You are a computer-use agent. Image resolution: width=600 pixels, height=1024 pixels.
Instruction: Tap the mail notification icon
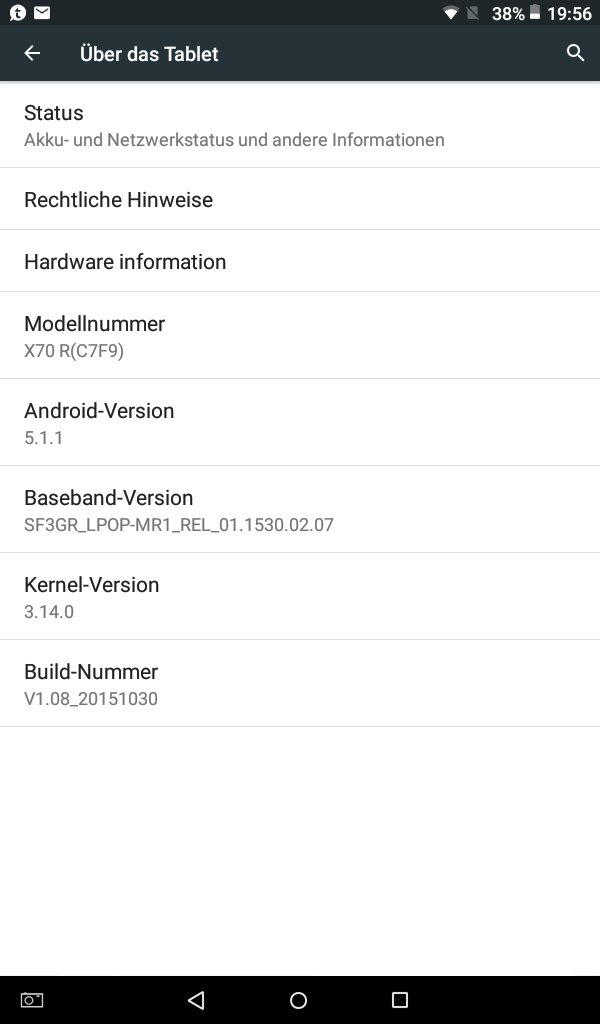coord(42,13)
